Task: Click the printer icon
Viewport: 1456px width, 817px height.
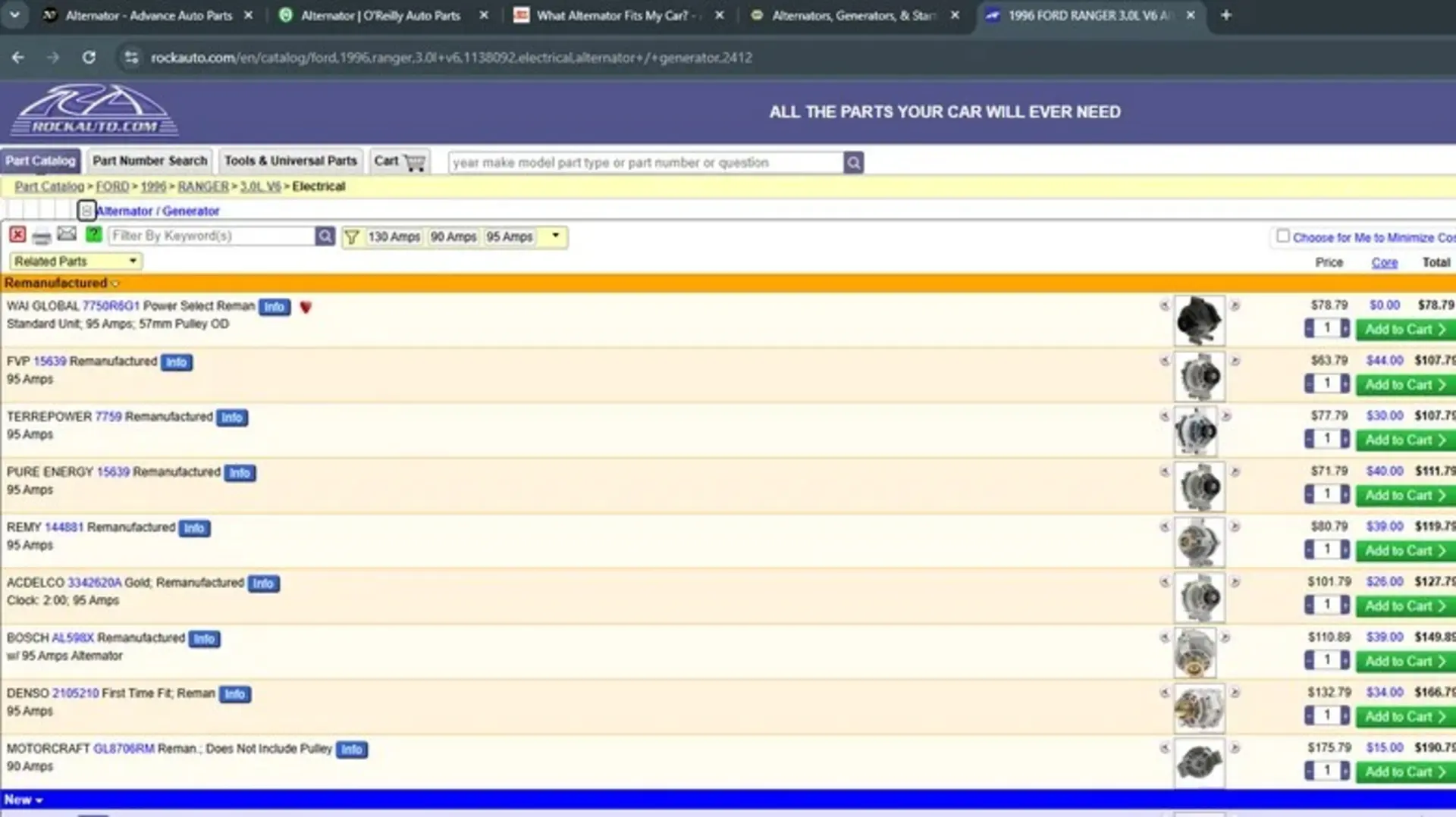Action: (x=42, y=236)
